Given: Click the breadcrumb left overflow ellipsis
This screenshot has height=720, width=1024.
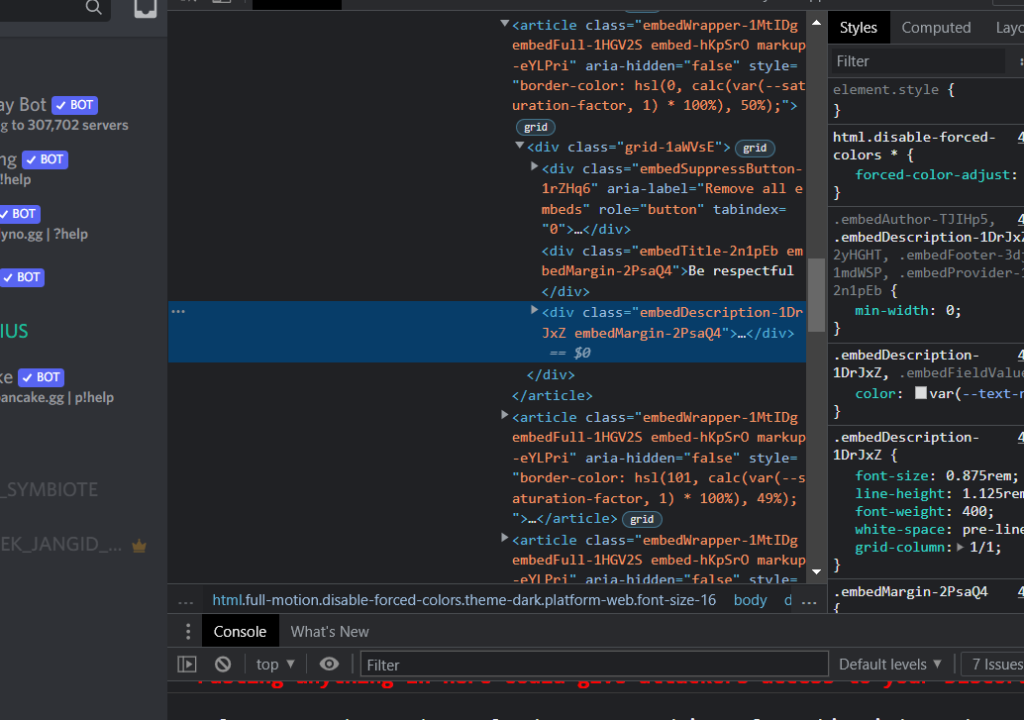Looking at the screenshot, I should (x=186, y=601).
